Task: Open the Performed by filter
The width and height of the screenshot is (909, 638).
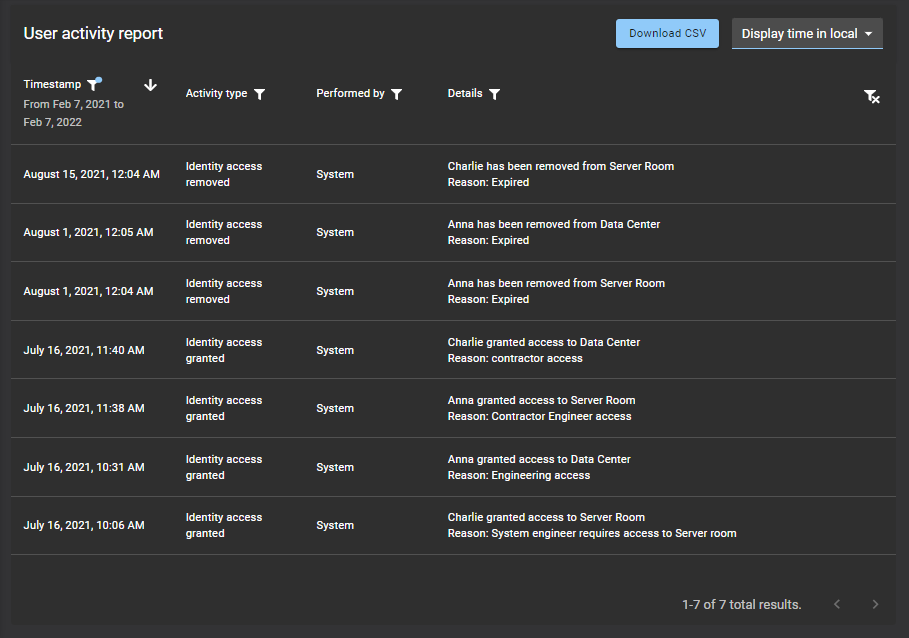Action: pyautogui.click(x=397, y=94)
